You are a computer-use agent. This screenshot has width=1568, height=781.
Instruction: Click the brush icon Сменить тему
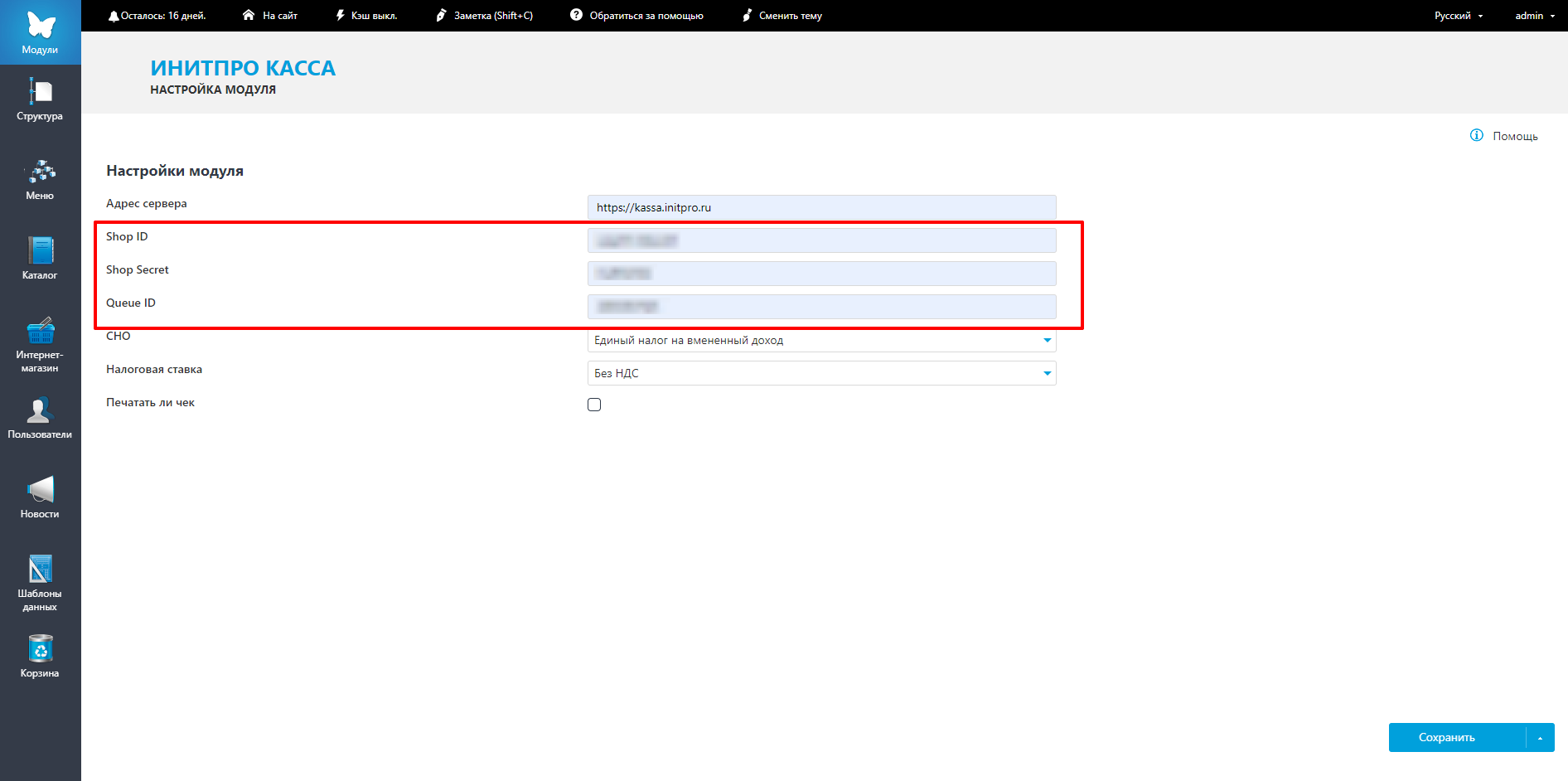tap(747, 15)
